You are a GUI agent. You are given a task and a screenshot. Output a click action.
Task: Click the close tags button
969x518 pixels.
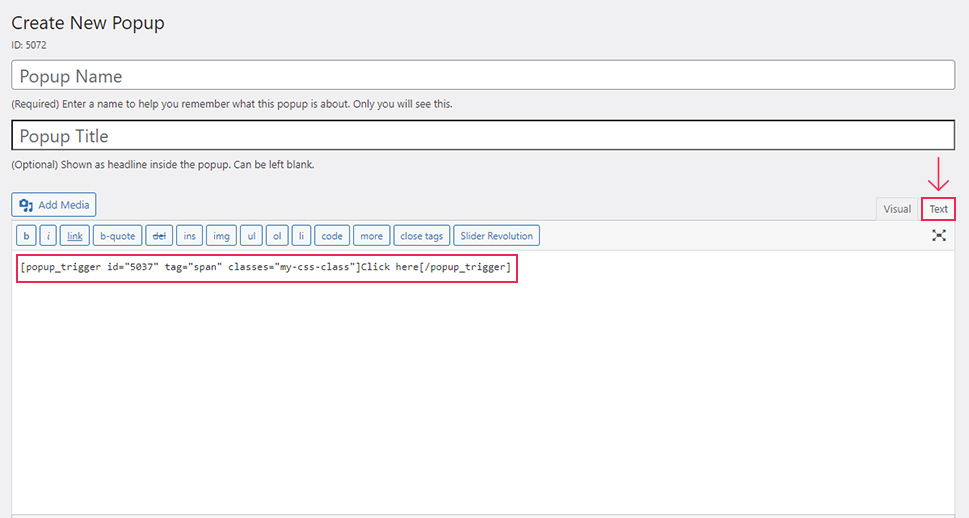pyautogui.click(x=421, y=236)
